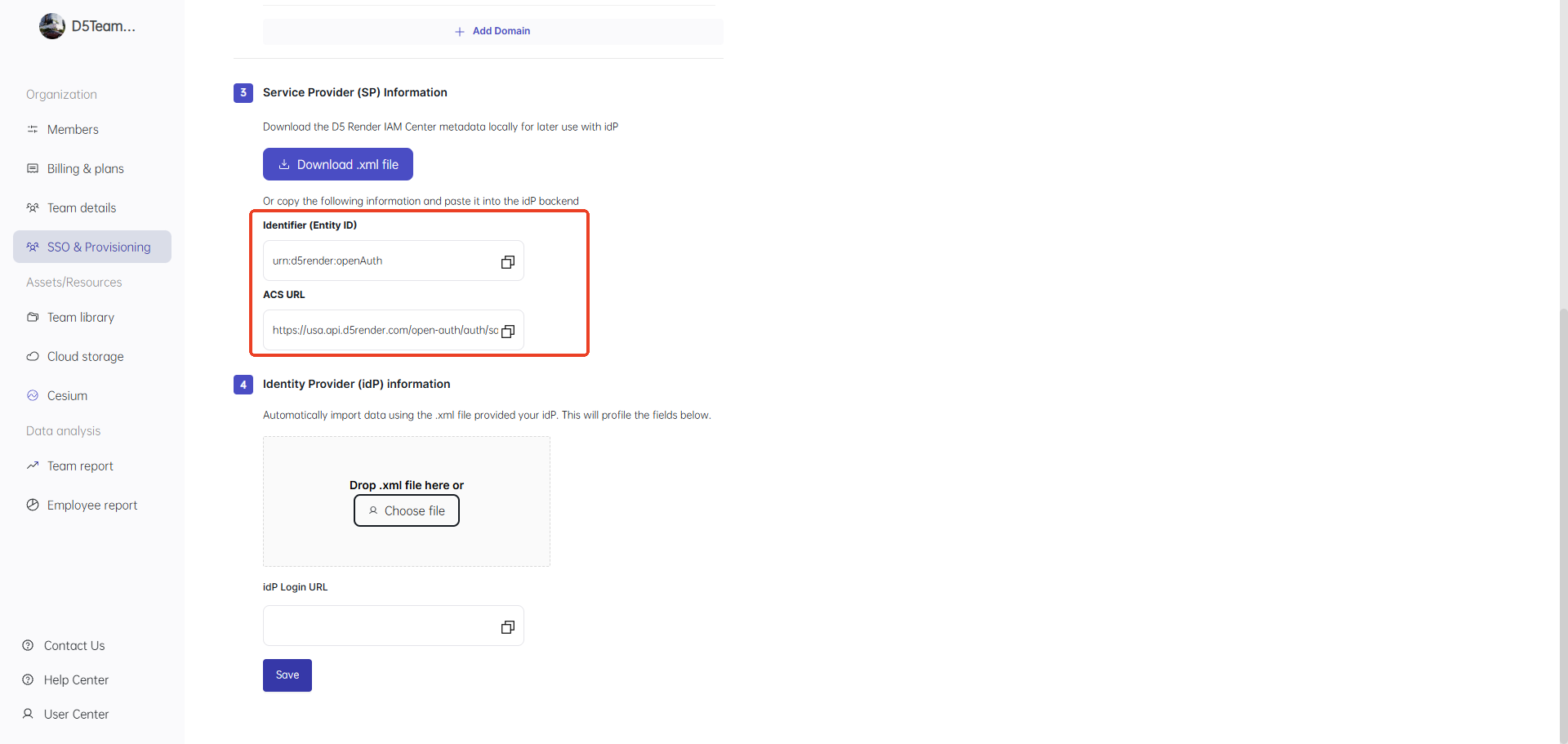The width and height of the screenshot is (1568, 744).
Task: Copy the Identifier Entity ID value
Action: click(507, 262)
